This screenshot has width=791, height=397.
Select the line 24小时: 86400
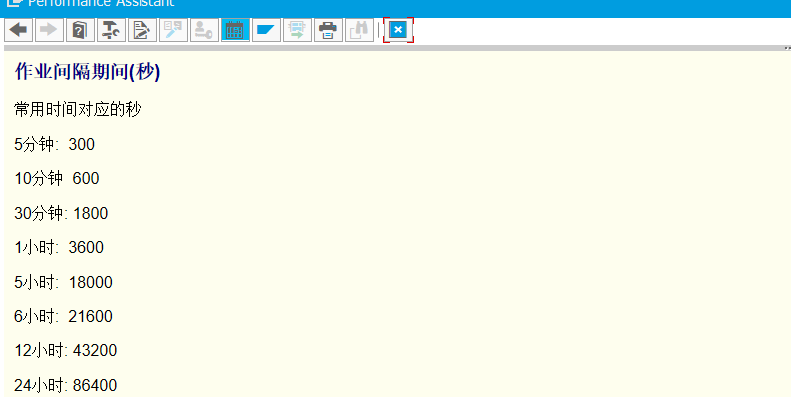pyautogui.click(x=66, y=385)
